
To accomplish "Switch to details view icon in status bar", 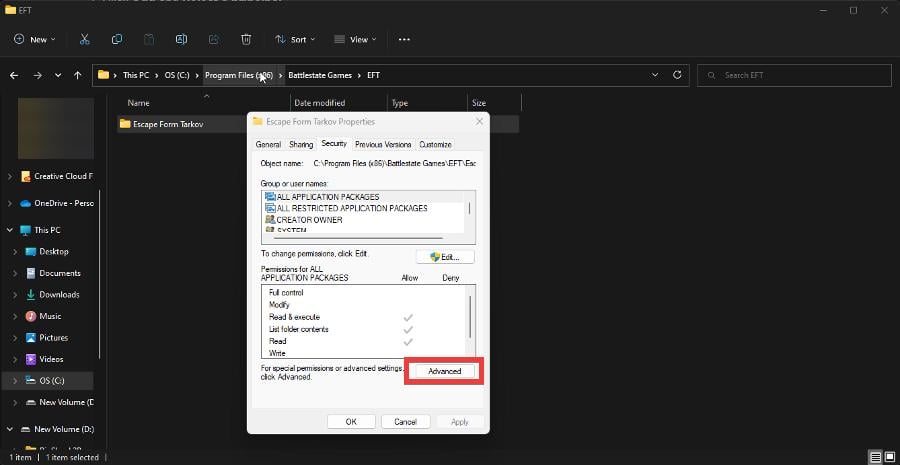I will click(875, 458).
